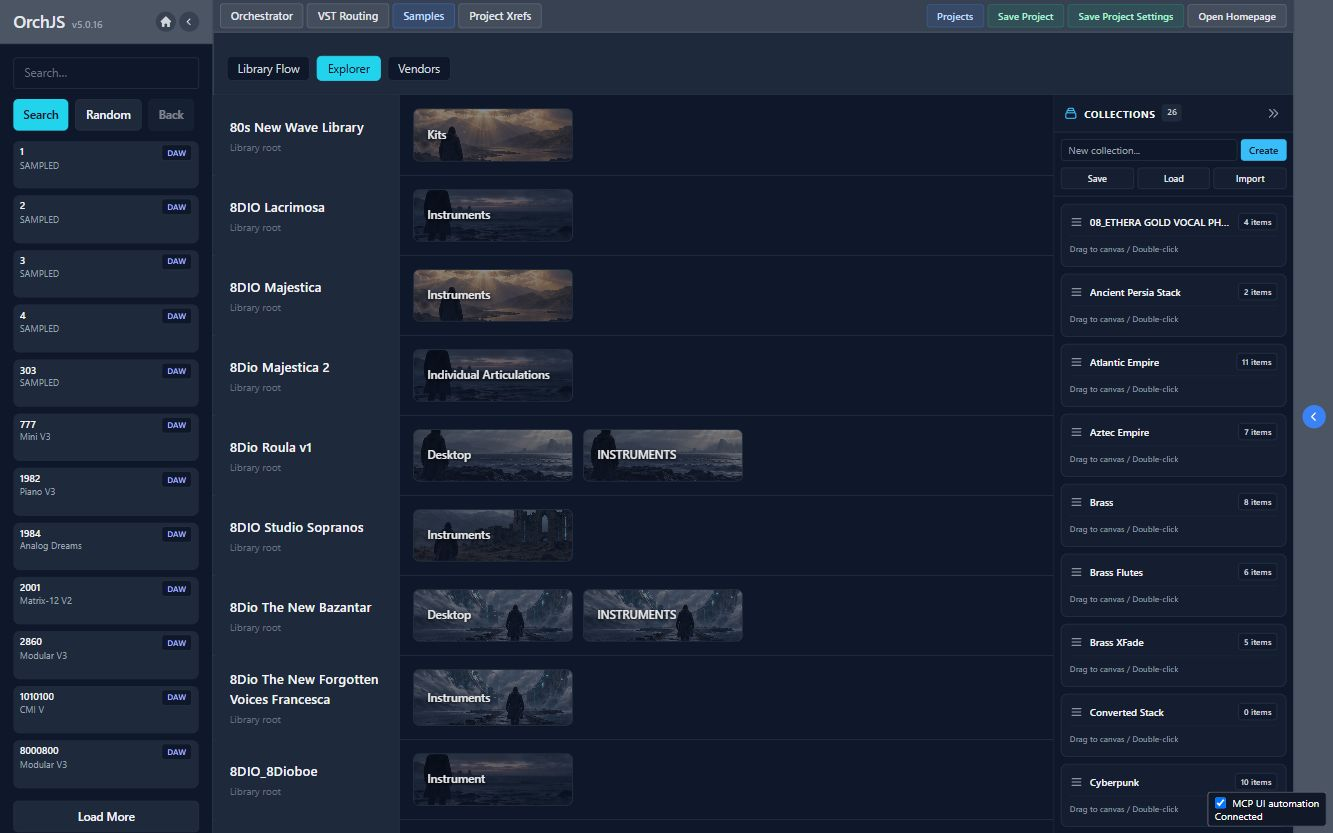Click the home icon beside OrchJS
This screenshot has width=1333, height=833.
tap(166, 21)
